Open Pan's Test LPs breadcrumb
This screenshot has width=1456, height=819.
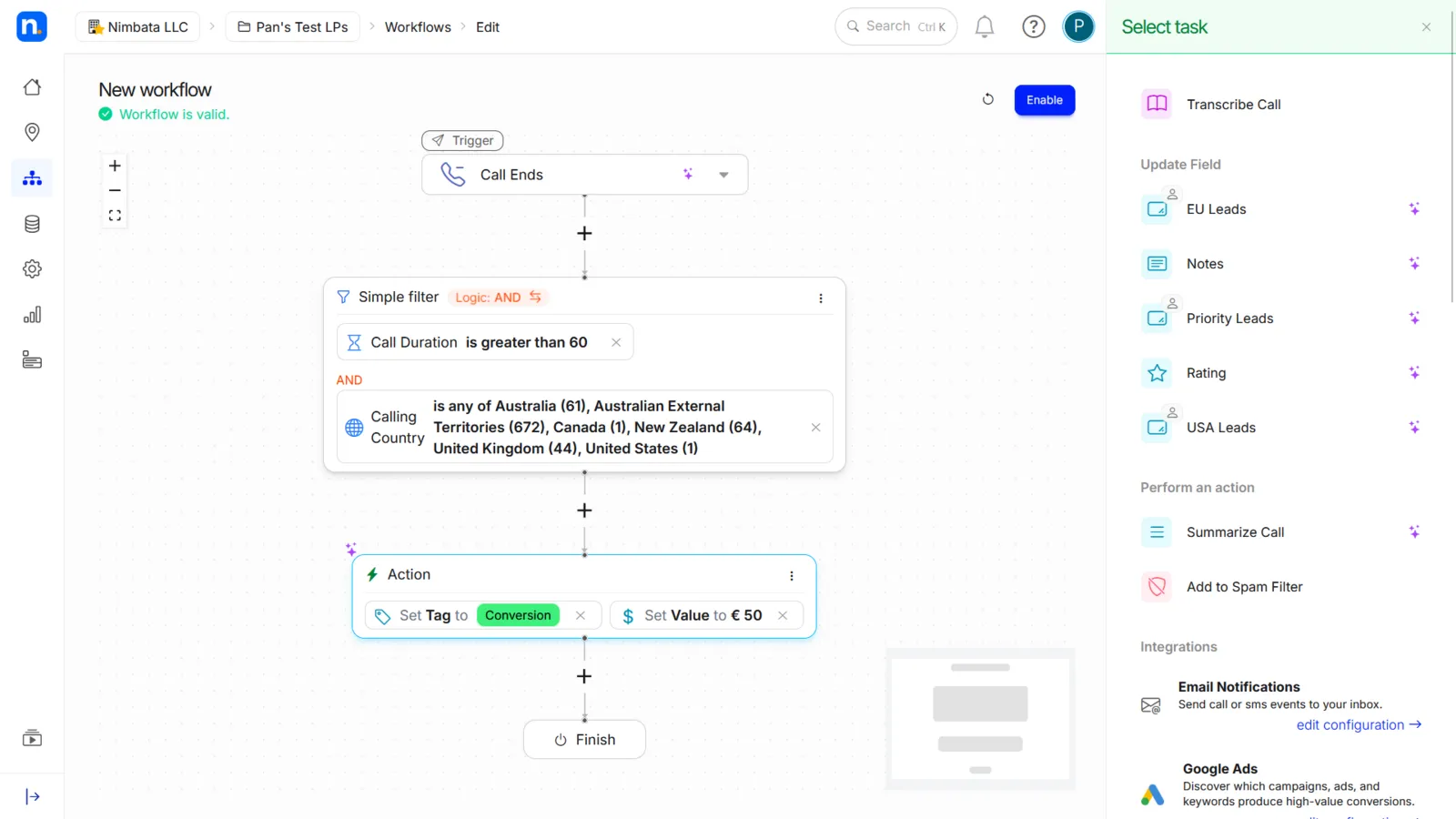(293, 27)
